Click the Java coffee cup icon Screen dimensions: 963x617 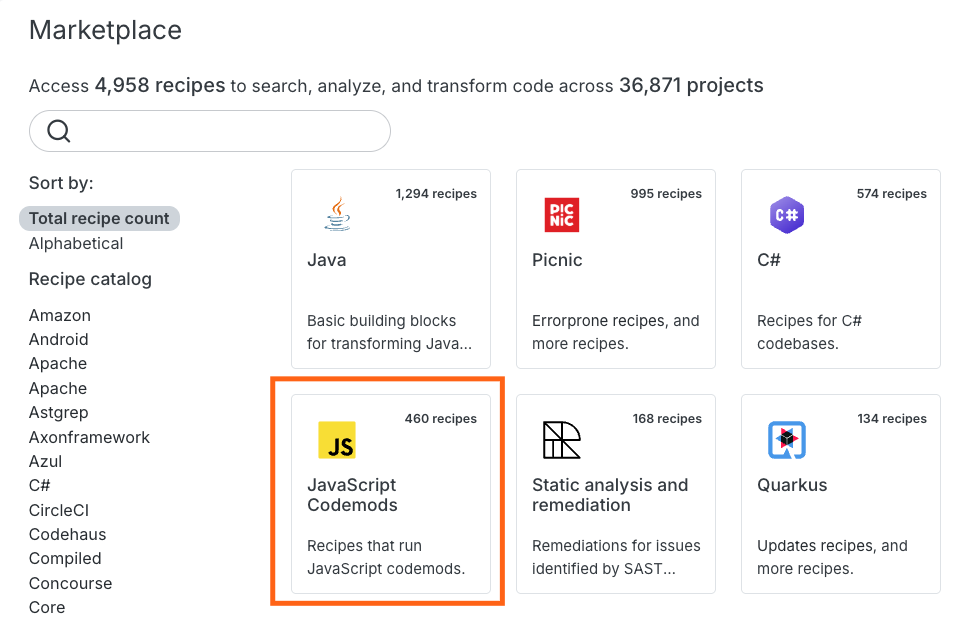tap(337, 214)
